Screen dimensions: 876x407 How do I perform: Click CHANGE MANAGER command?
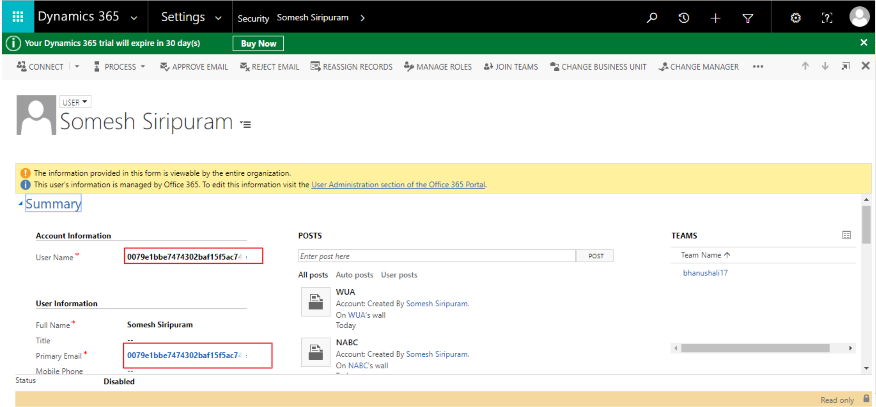click(x=698, y=66)
